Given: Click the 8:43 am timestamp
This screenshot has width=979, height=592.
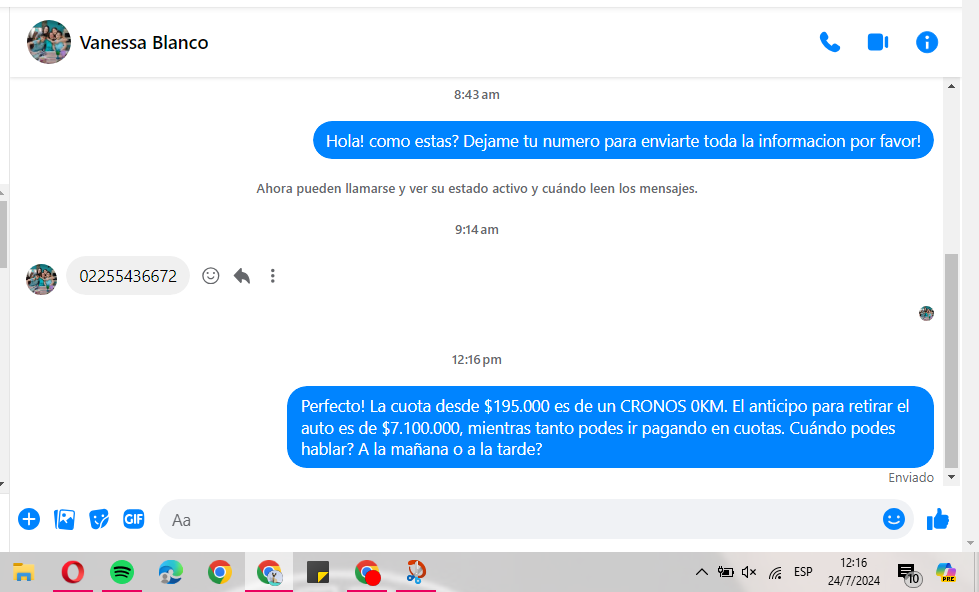Looking at the screenshot, I should pos(476,95).
